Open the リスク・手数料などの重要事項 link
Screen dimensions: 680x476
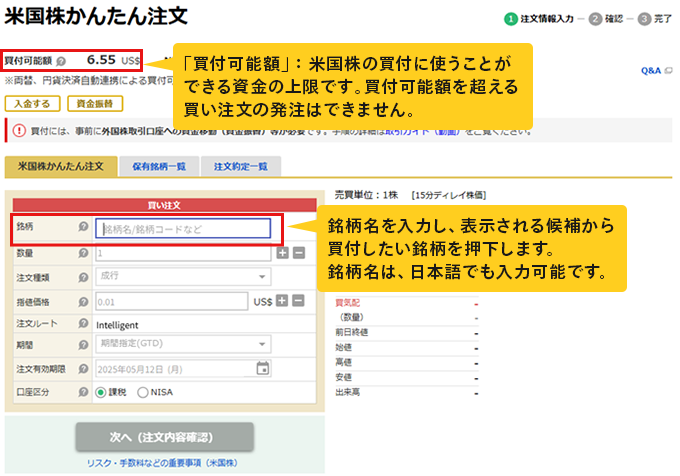[x=165, y=465]
